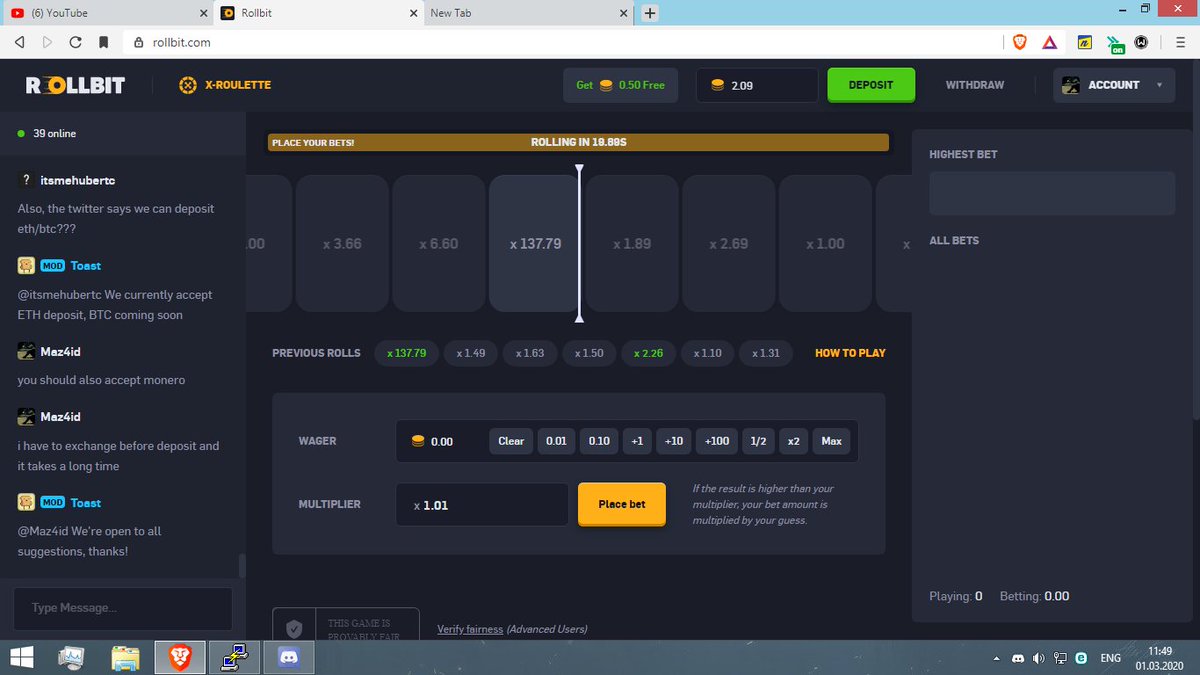Image resolution: width=1200 pixels, height=675 pixels.
Task: Click the network tray icon
Action: coord(1060,658)
